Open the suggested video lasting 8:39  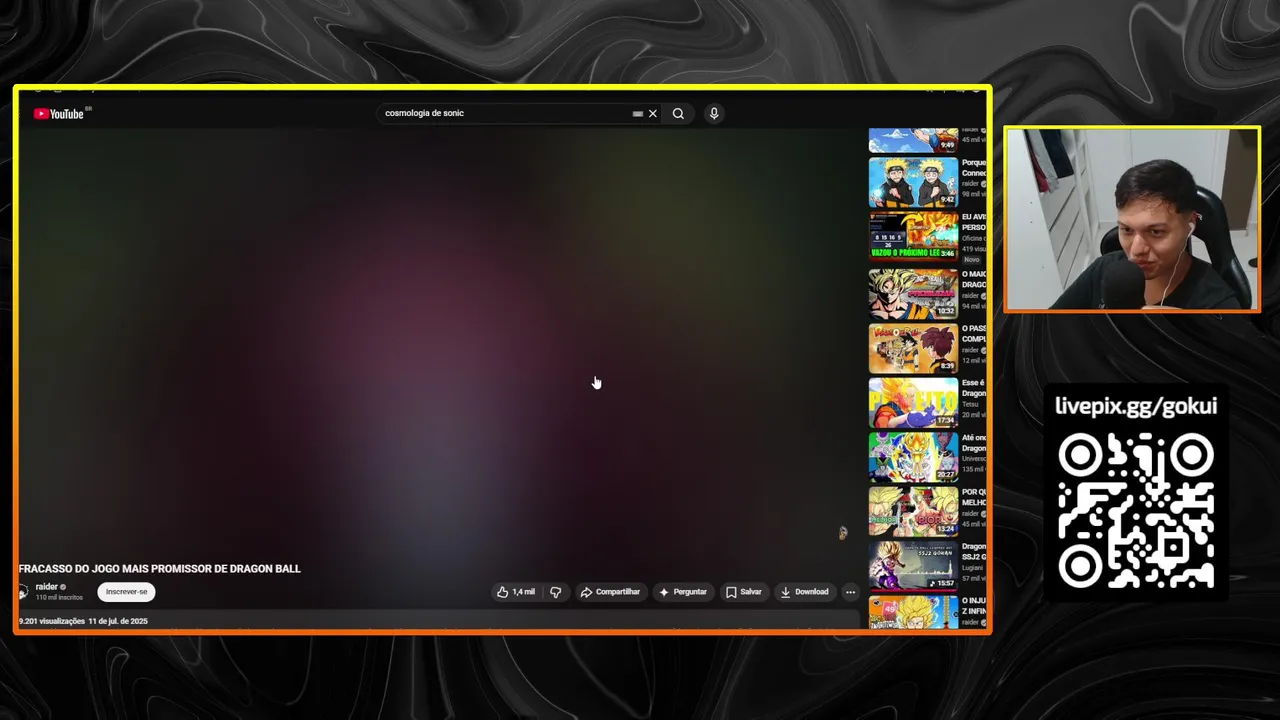pos(913,348)
